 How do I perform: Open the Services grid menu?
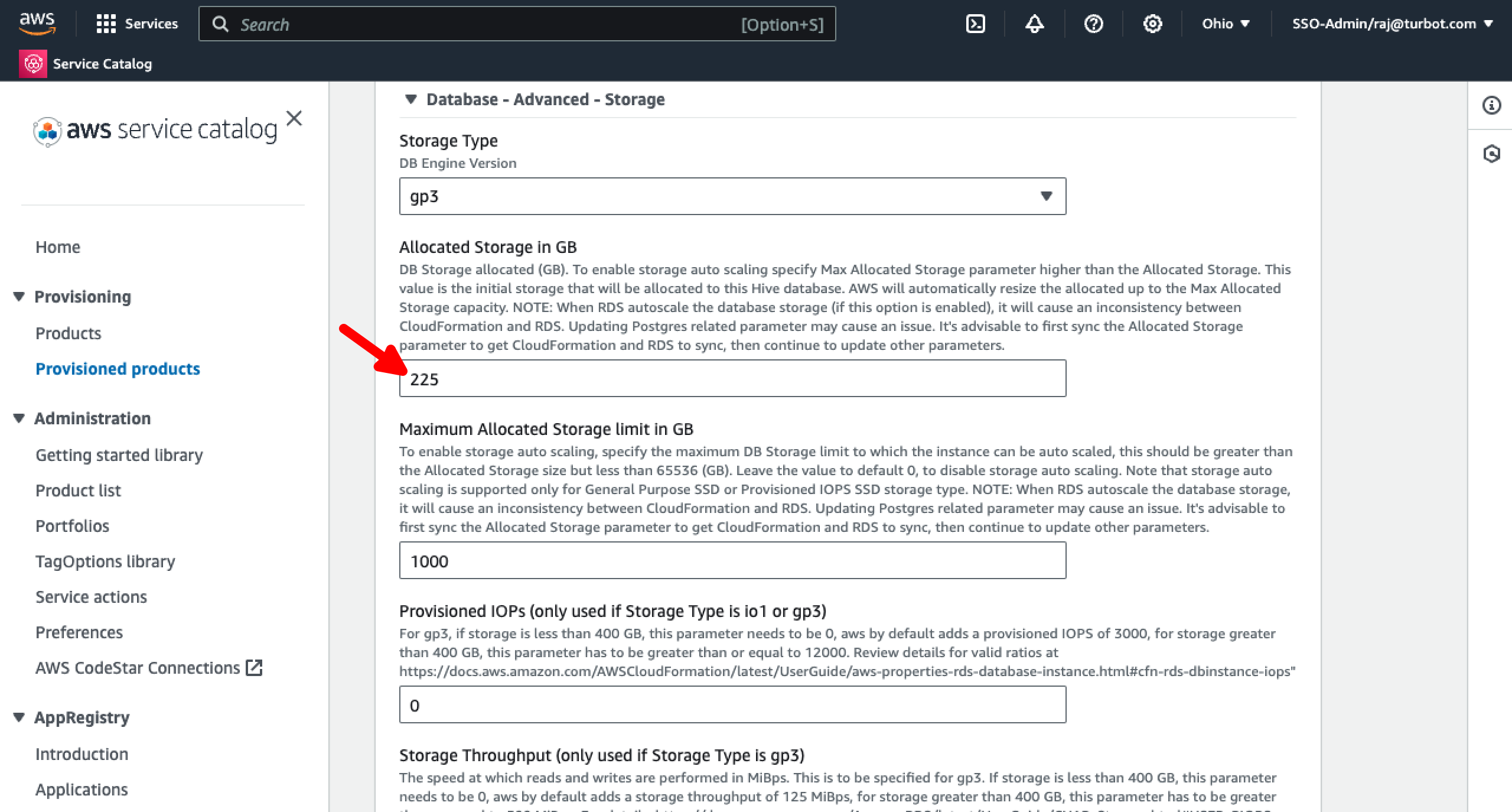tap(138, 24)
